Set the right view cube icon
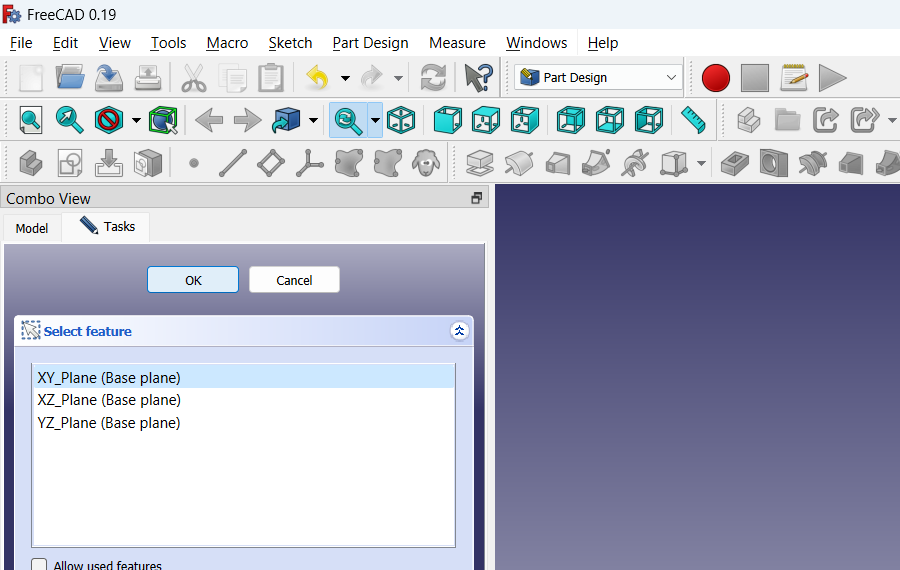The image size is (900, 570). point(525,121)
